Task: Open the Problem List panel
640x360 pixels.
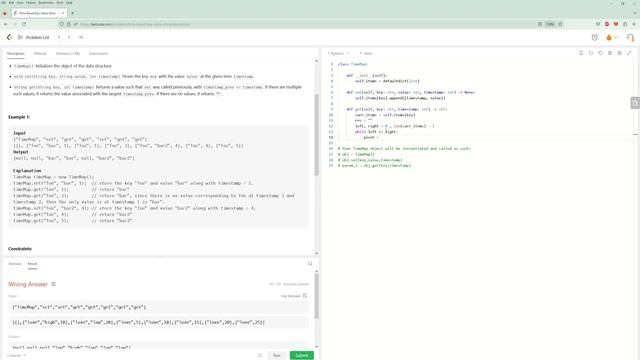Action: pyautogui.click(x=33, y=37)
